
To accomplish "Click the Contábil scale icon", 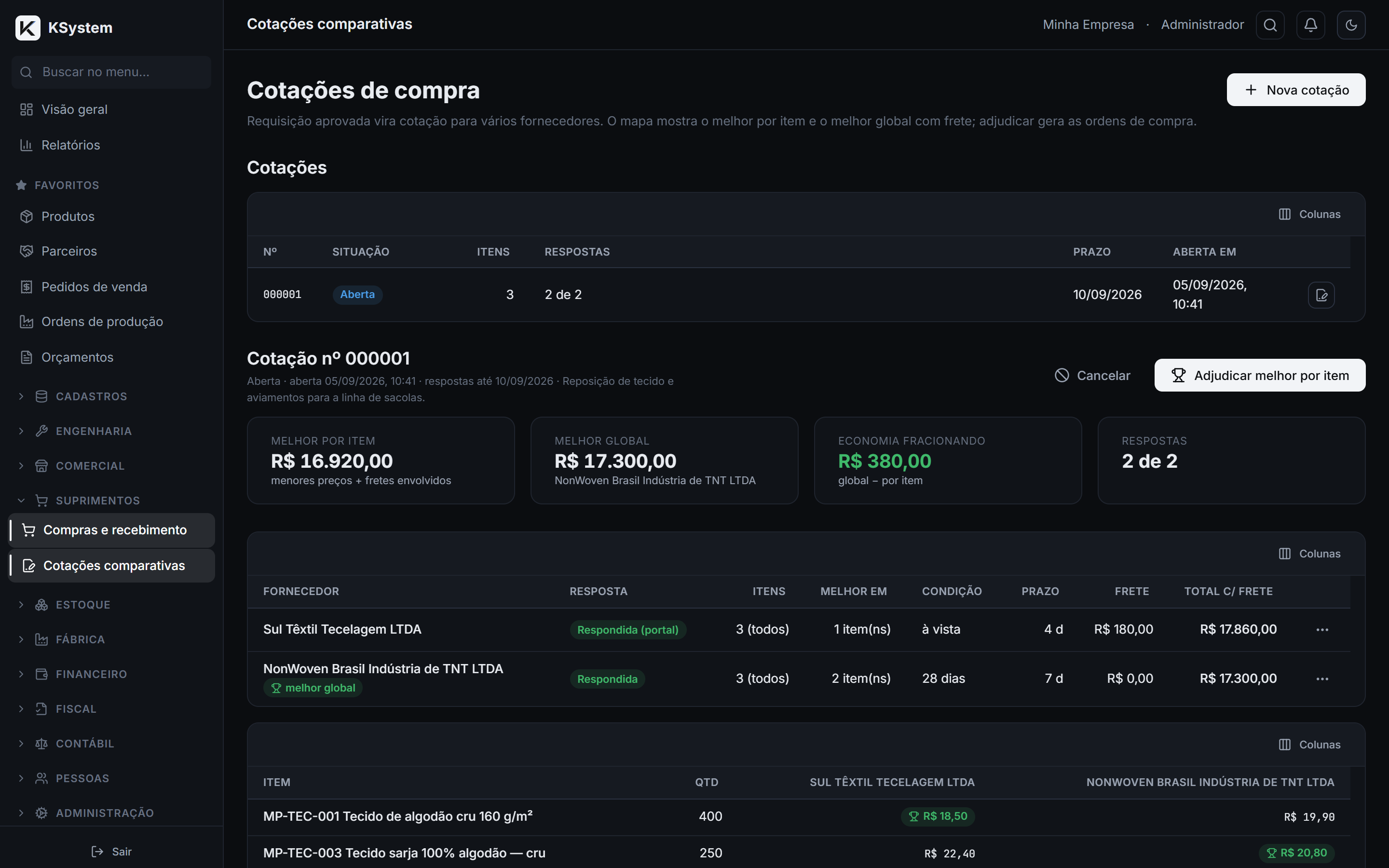I will 41,744.
